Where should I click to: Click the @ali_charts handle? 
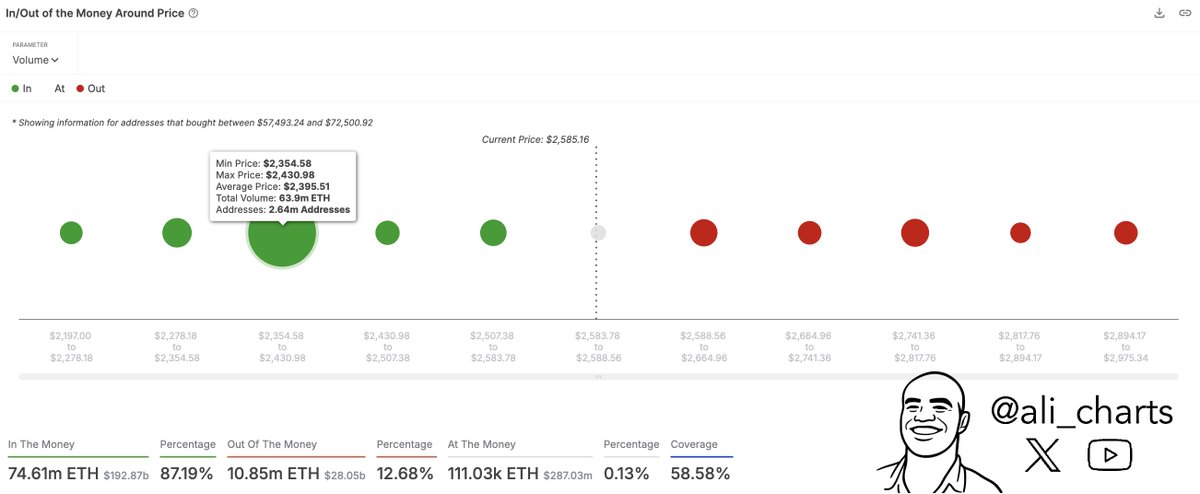[x=1080, y=411]
